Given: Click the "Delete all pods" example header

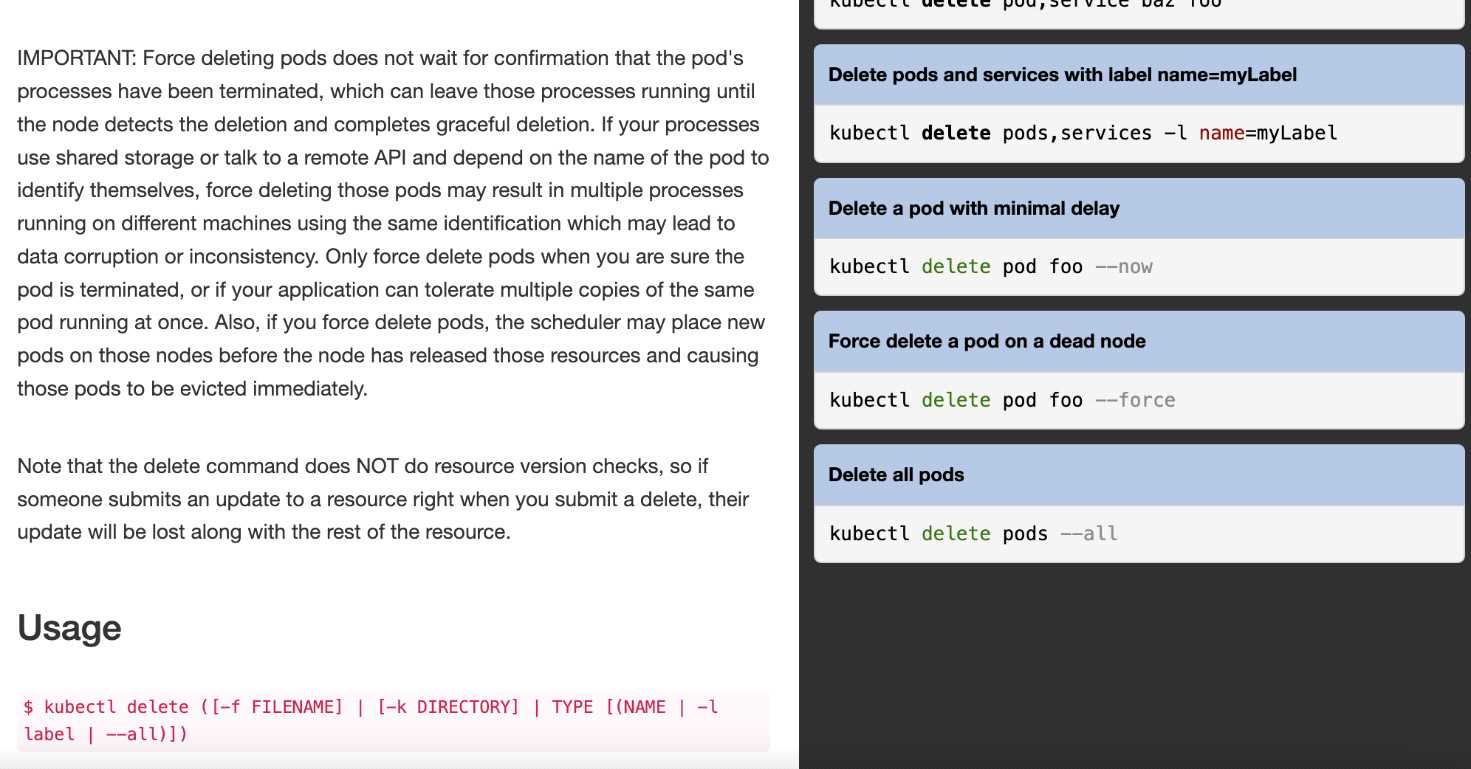Looking at the screenshot, I should click(896, 475).
